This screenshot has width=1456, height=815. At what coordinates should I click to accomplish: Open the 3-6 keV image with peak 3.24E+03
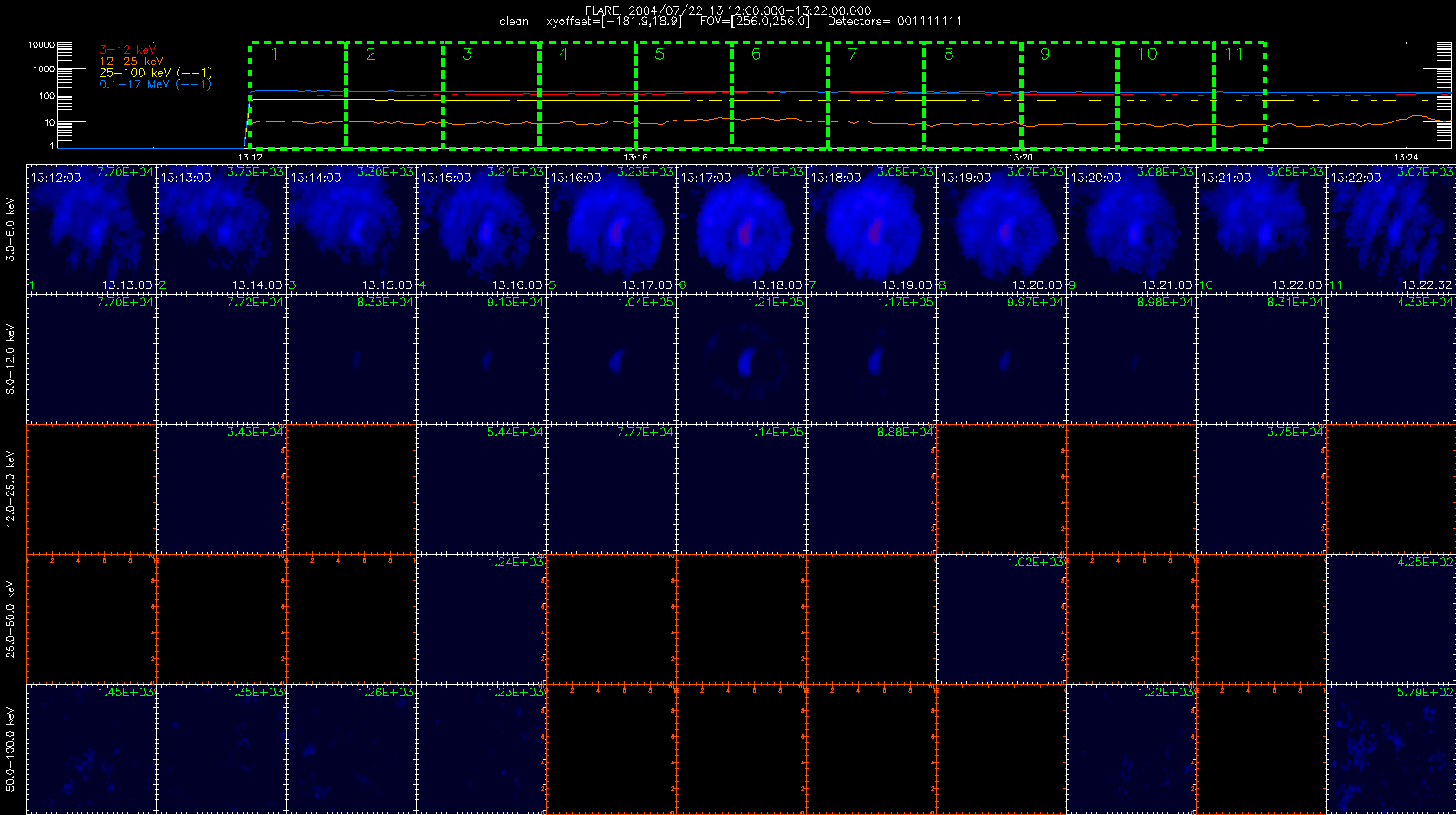tap(481, 229)
